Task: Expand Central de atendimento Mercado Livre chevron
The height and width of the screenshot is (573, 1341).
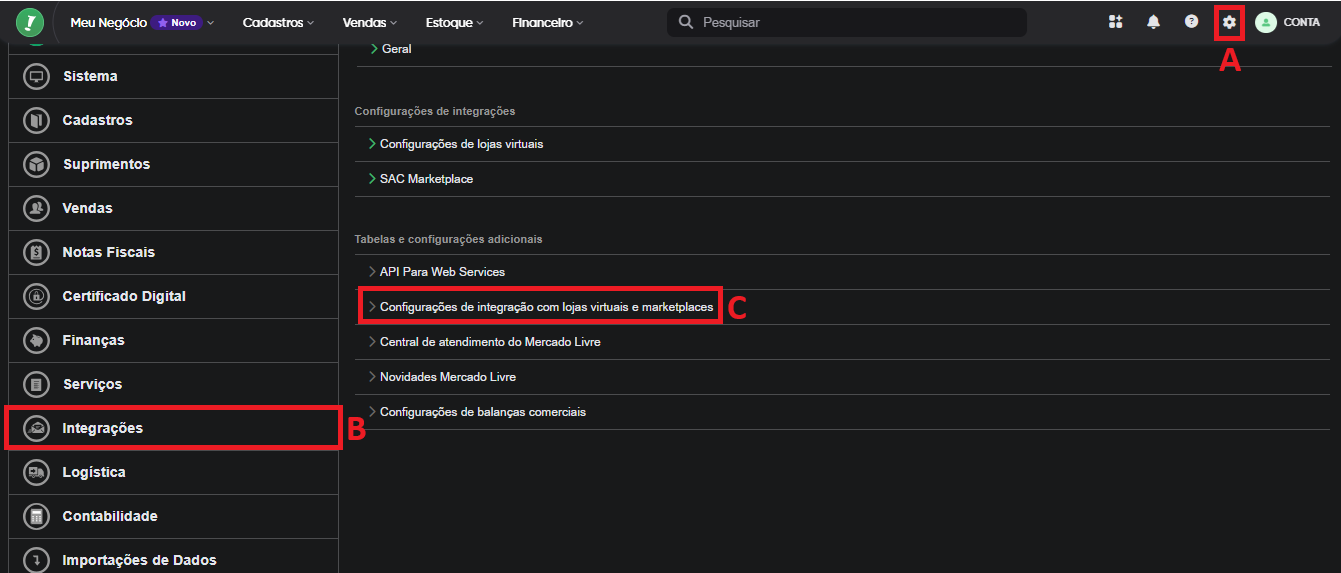Action: click(x=372, y=342)
